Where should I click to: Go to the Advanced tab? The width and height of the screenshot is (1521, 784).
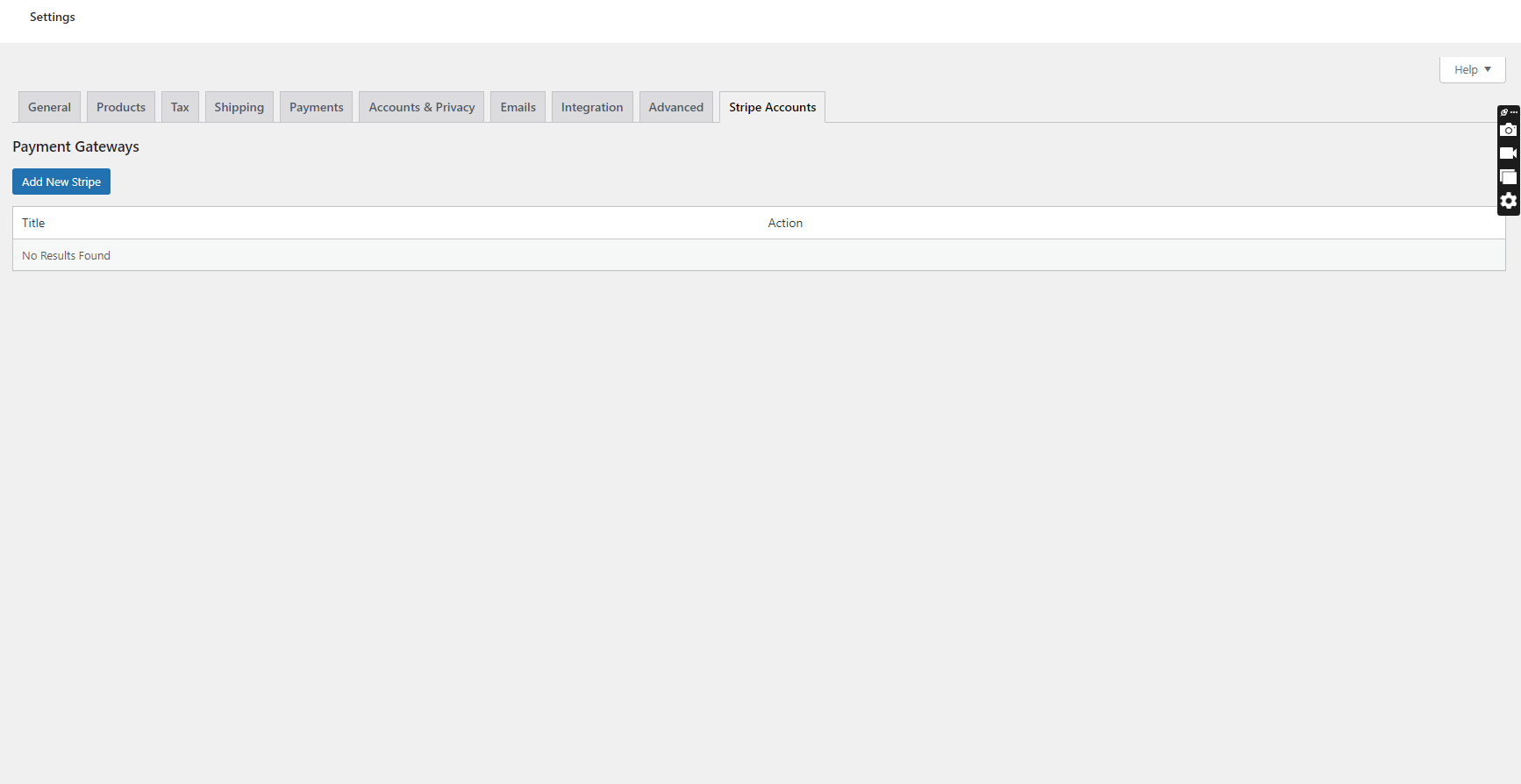coord(675,107)
